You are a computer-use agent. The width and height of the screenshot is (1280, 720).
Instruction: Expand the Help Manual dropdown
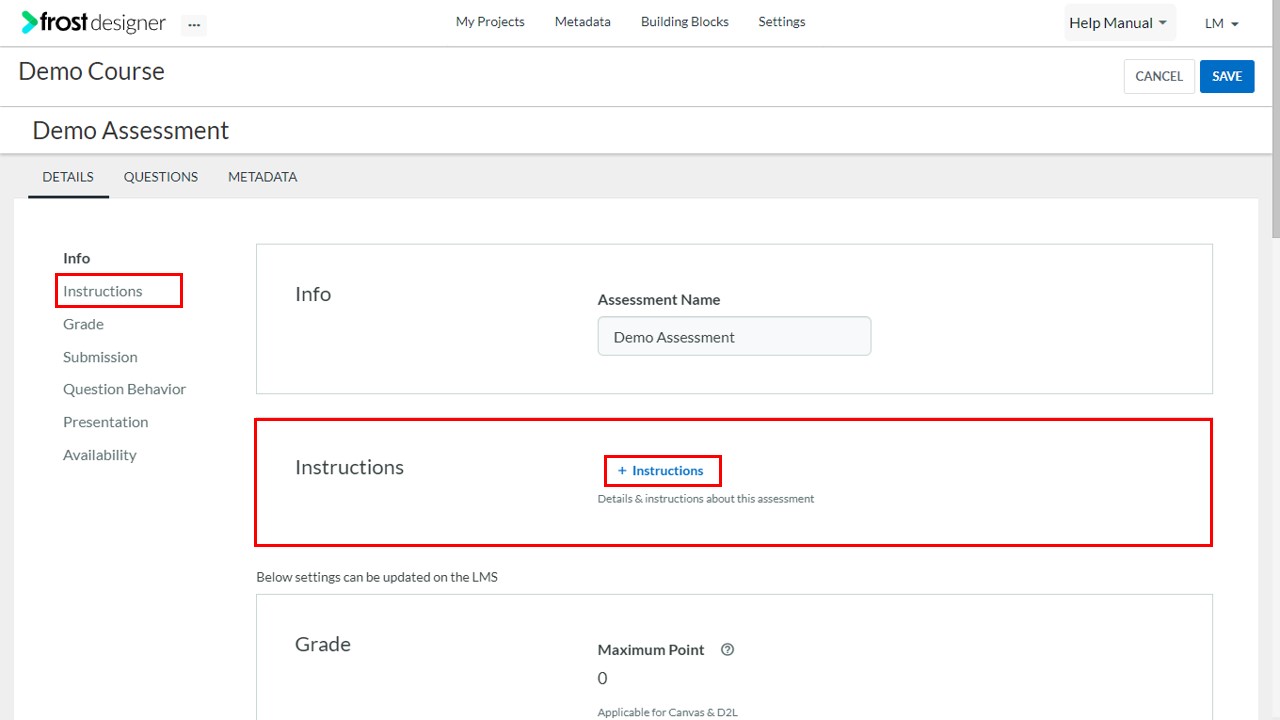point(1119,23)
